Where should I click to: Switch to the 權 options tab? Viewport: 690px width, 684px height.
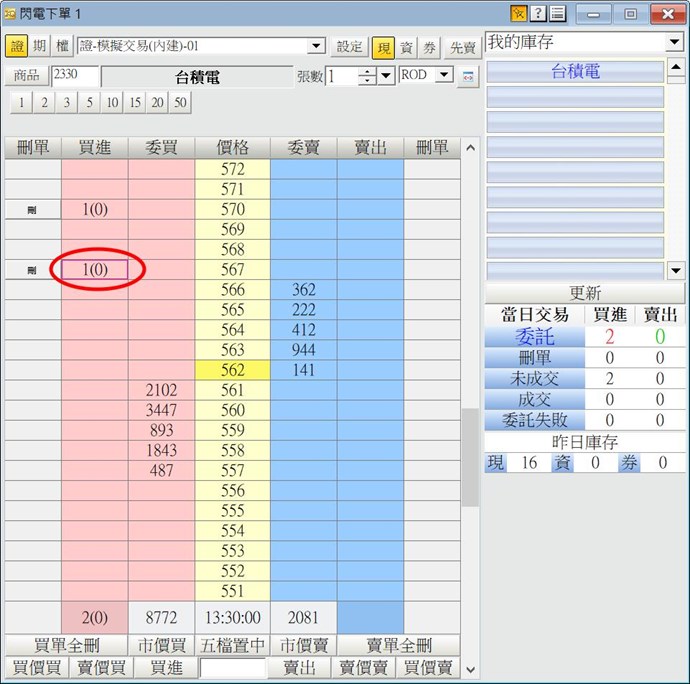point(62,47)
